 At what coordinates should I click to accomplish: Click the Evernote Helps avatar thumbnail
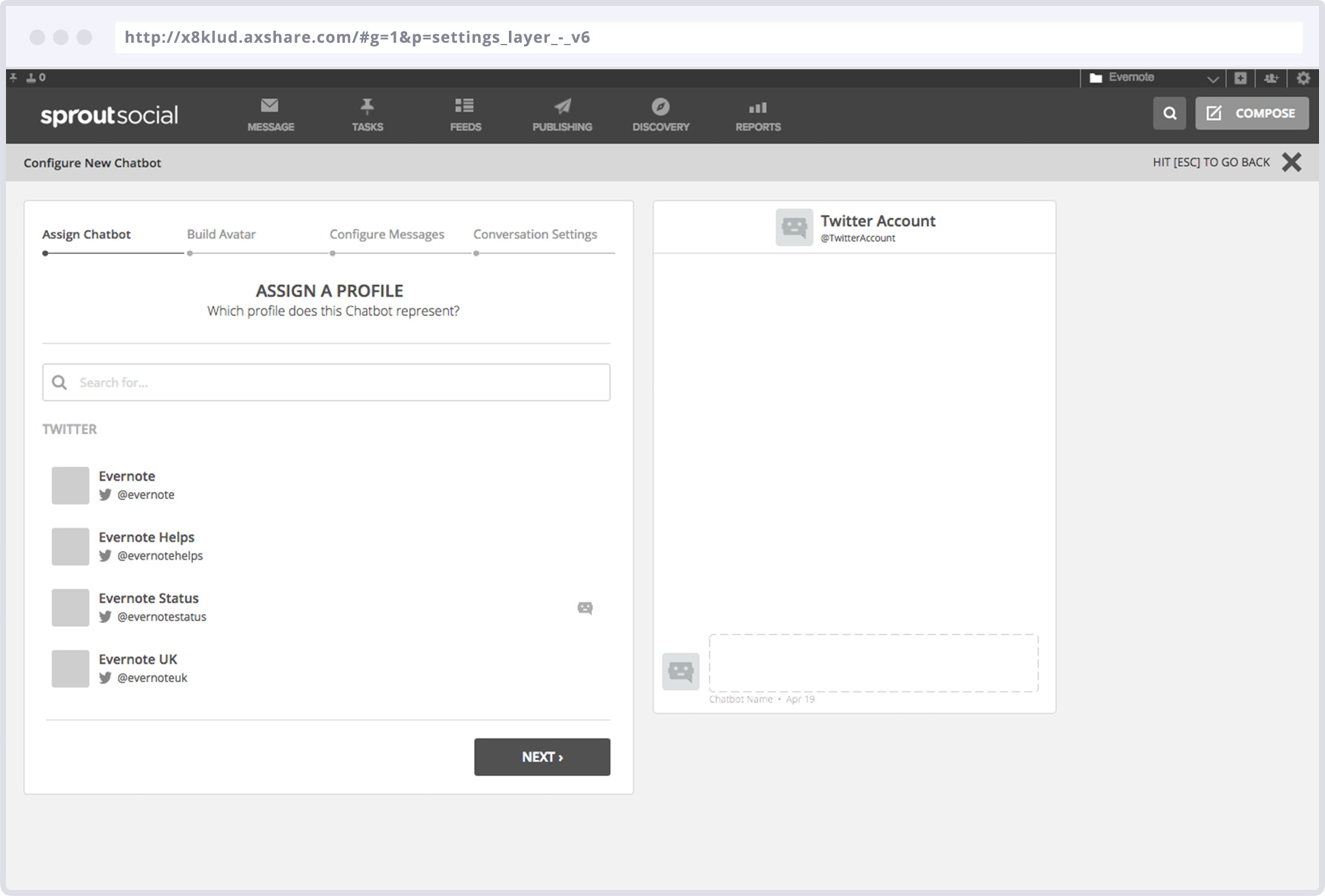70,547
